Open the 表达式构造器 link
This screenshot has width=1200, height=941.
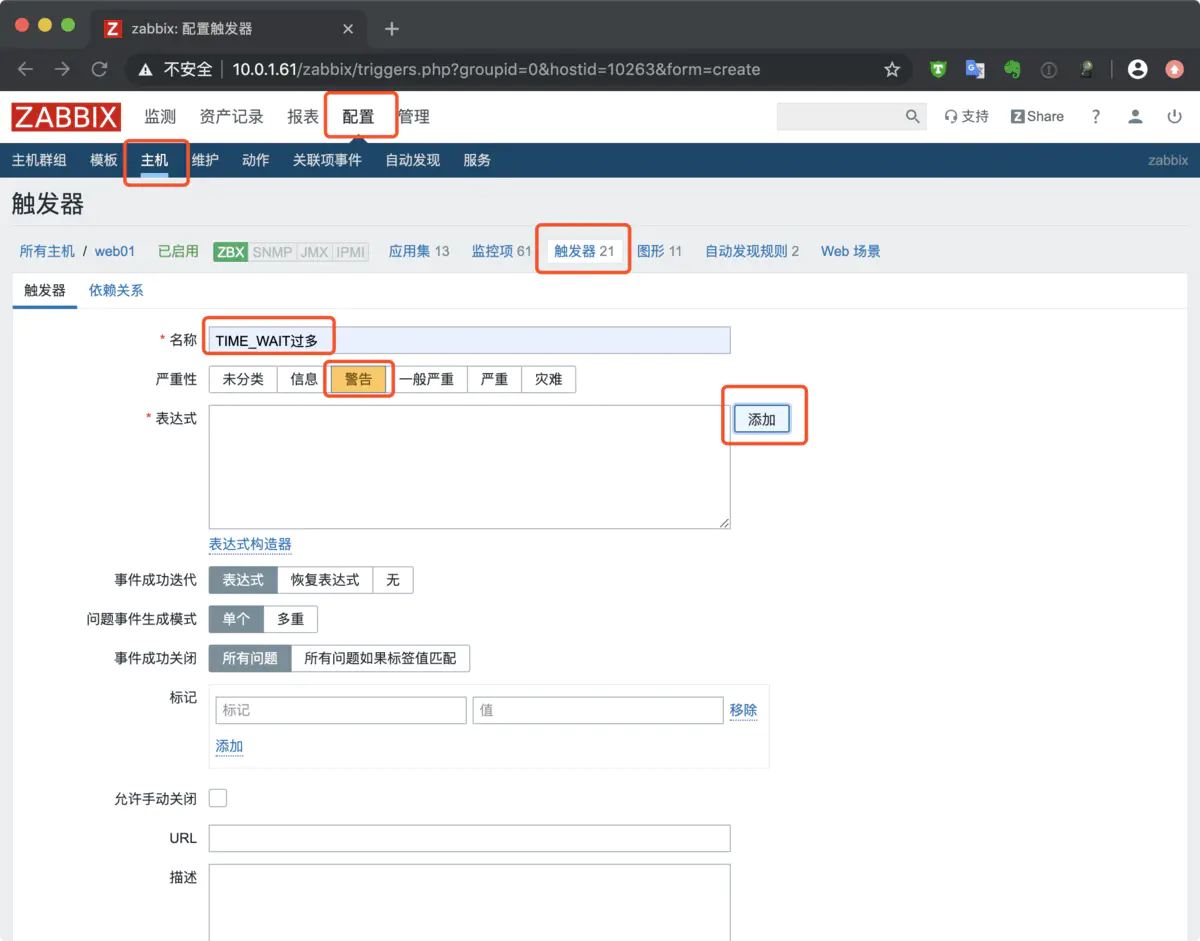coord(250,544)
